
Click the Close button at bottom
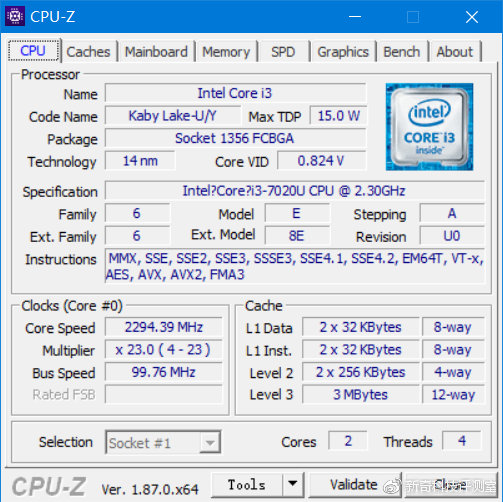(450, 484)
